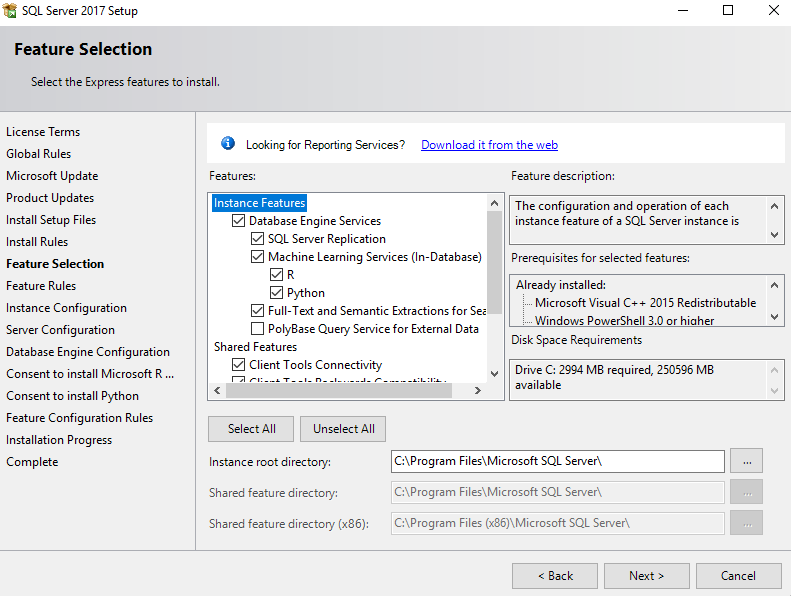Screen dimensions: 791x596
Task: Select Database Engine Configuration step
Action: coord(88,352)
